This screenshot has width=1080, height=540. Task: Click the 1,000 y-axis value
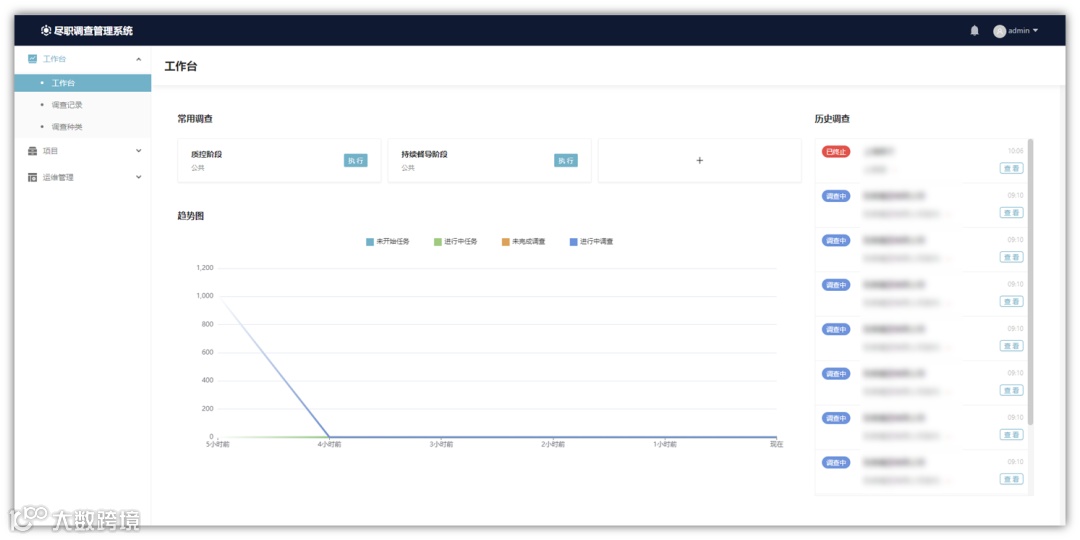[205, 296]
